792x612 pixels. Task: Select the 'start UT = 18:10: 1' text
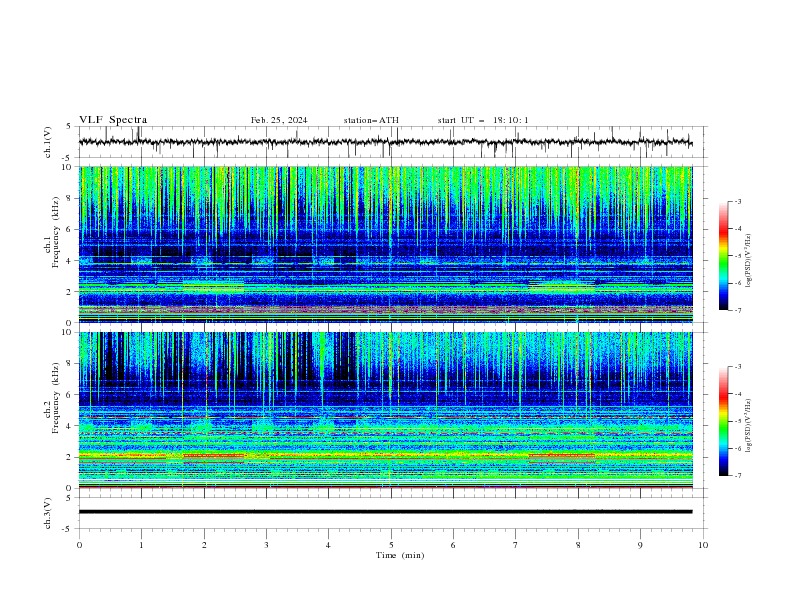click(x=483, y=120)
